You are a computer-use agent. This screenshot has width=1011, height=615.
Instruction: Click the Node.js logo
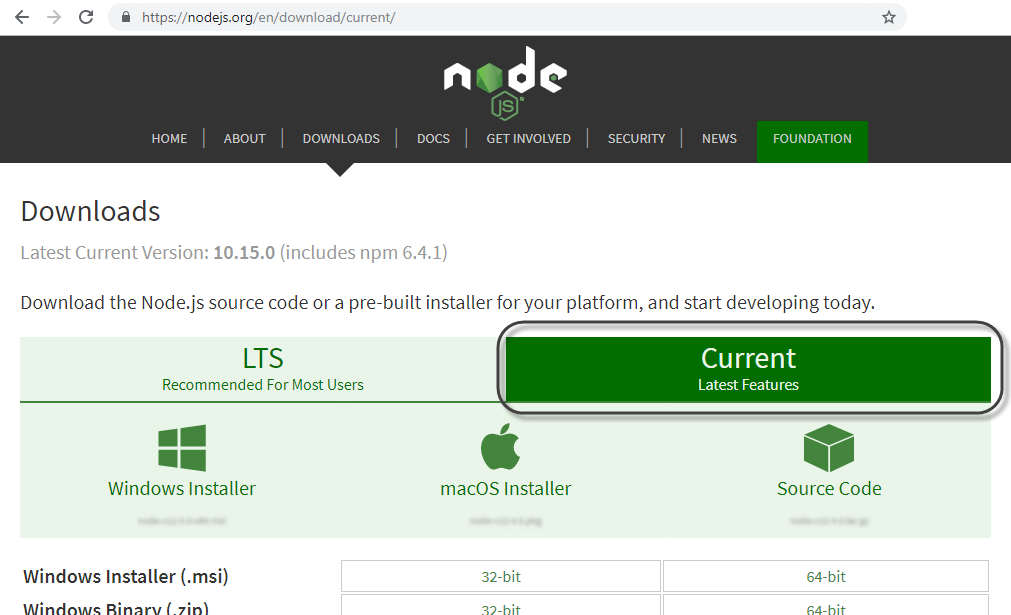[x=506, y=83]
